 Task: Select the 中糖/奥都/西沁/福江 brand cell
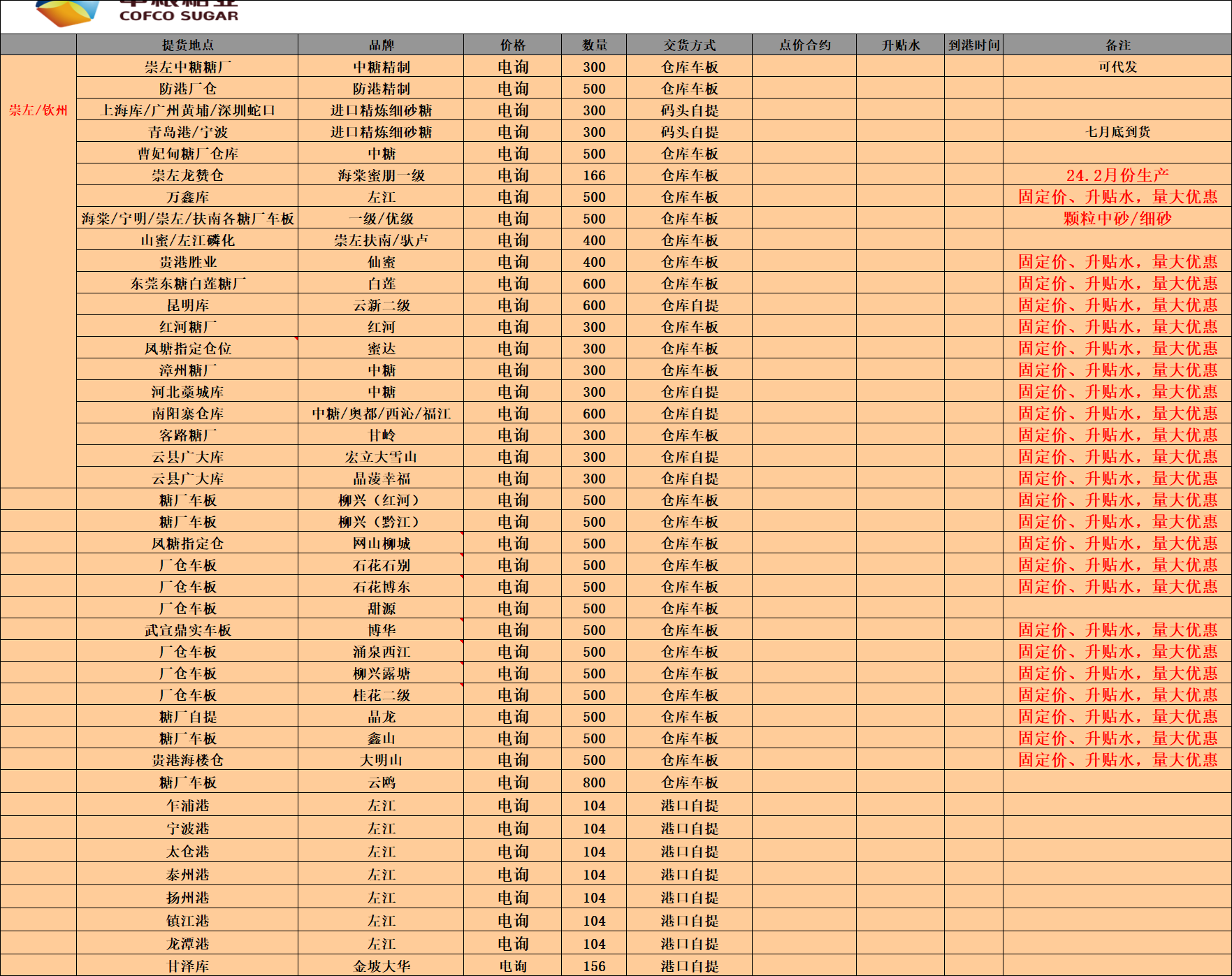tap(381, 414)
